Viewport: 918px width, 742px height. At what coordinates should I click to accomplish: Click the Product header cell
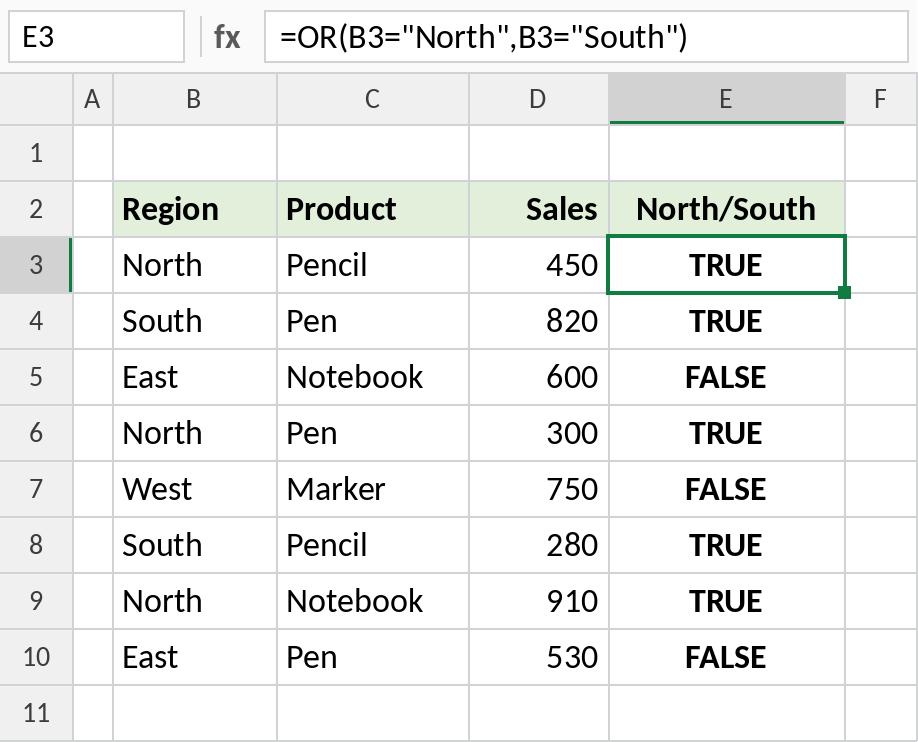pos(372,209)
